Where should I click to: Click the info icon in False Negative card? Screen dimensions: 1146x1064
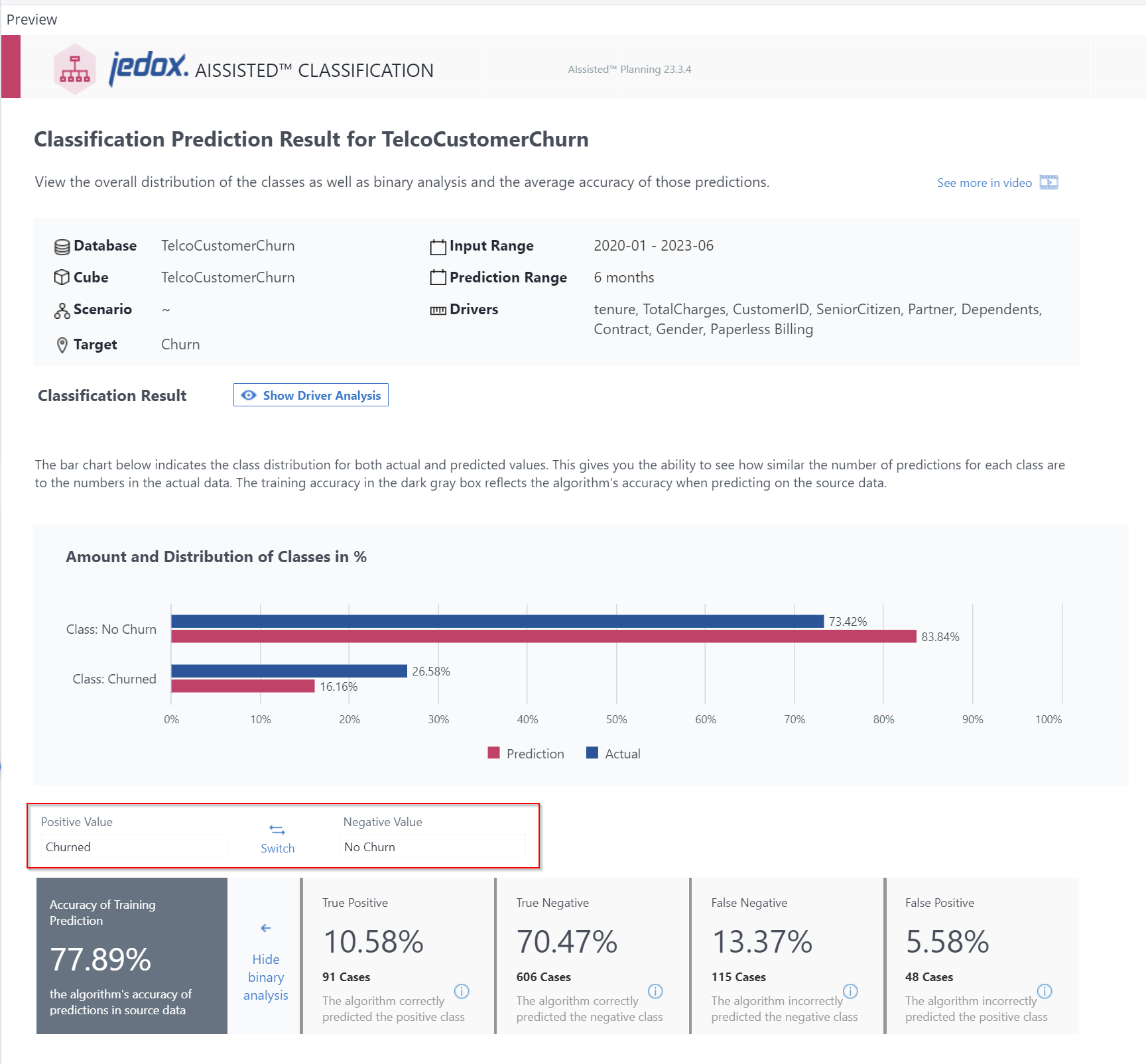850,991
